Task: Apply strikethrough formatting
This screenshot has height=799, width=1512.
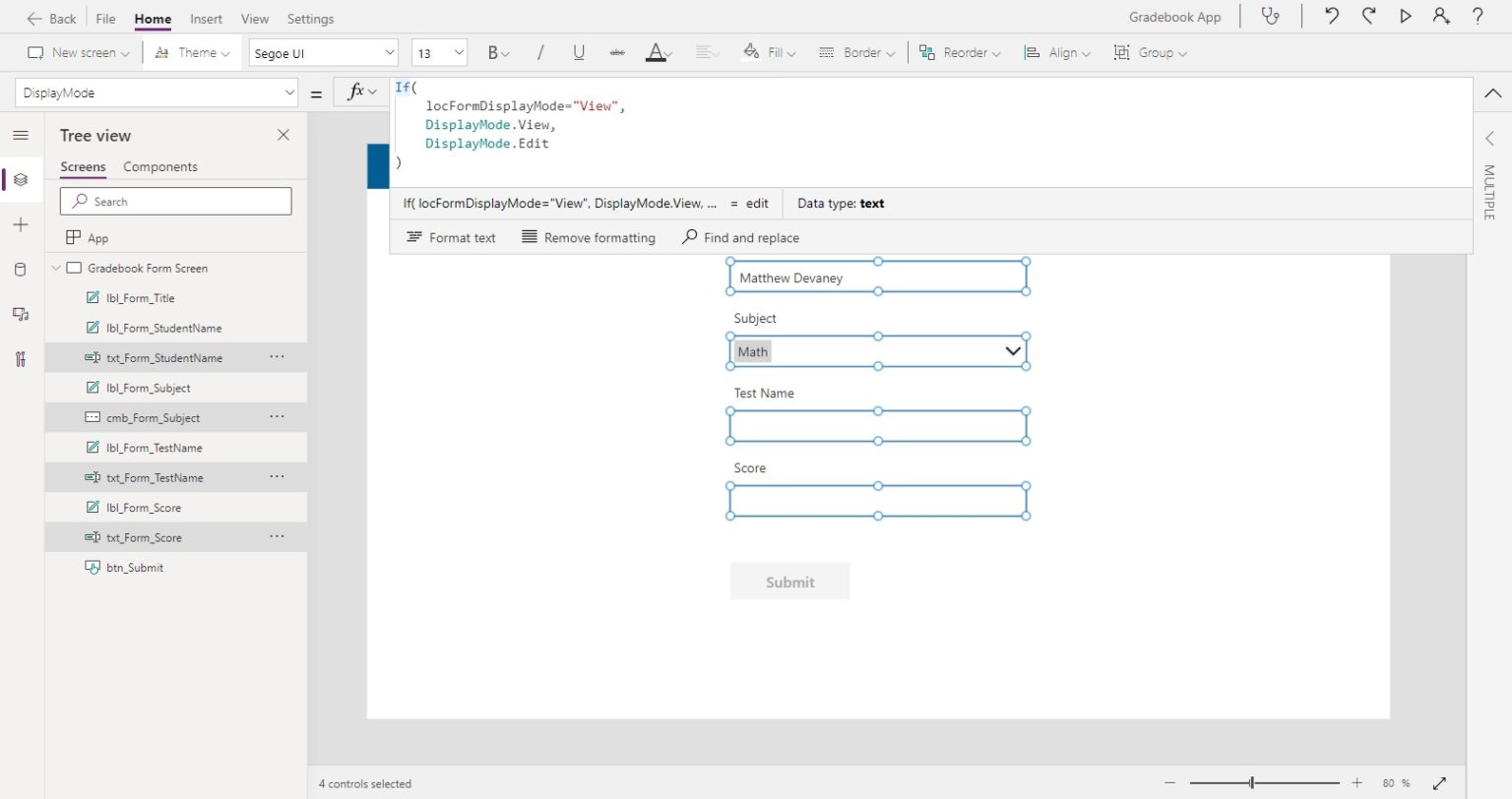Action: [x=617, y=52]
